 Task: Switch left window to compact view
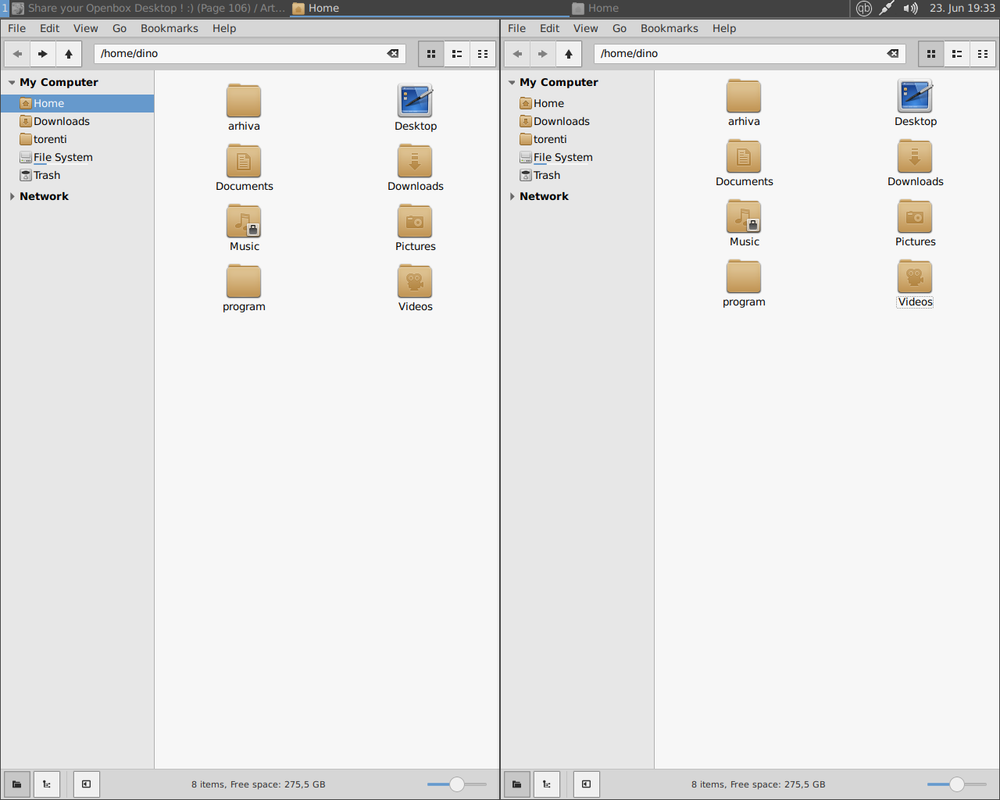coord(483,54)
